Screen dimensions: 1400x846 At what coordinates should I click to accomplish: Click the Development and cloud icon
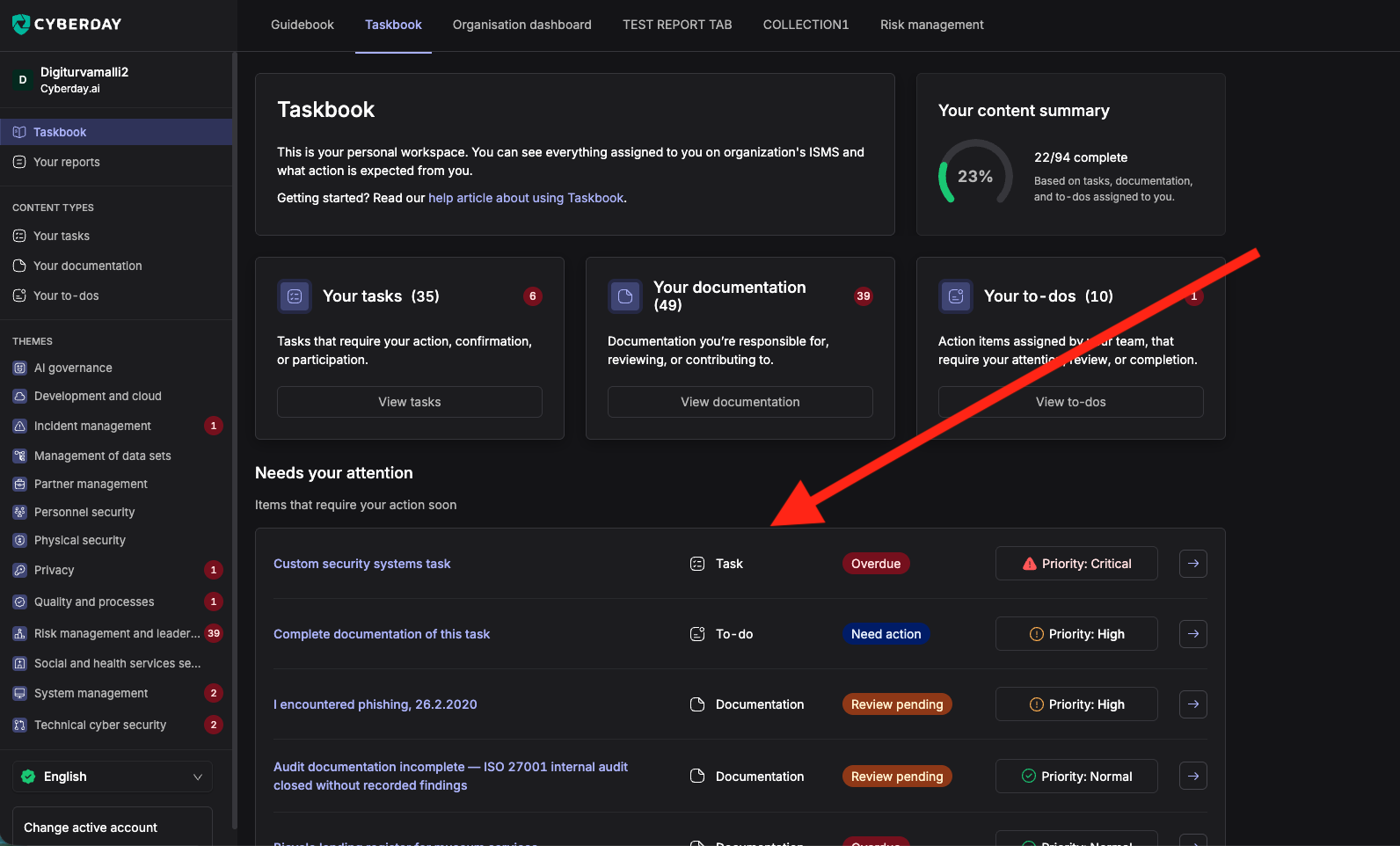(x=19, y=396)
